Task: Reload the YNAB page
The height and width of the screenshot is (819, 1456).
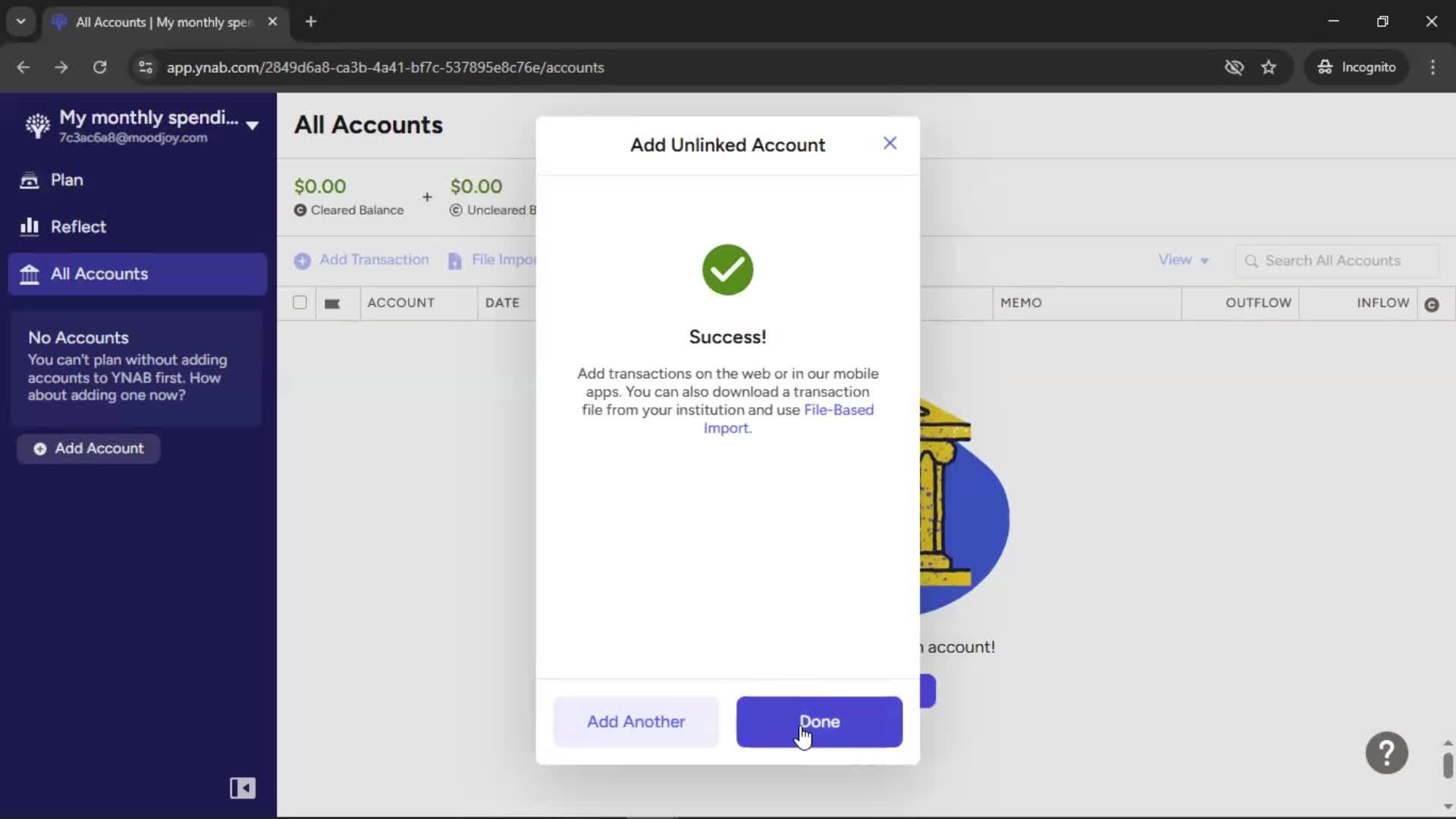Action: click(99, 67)
